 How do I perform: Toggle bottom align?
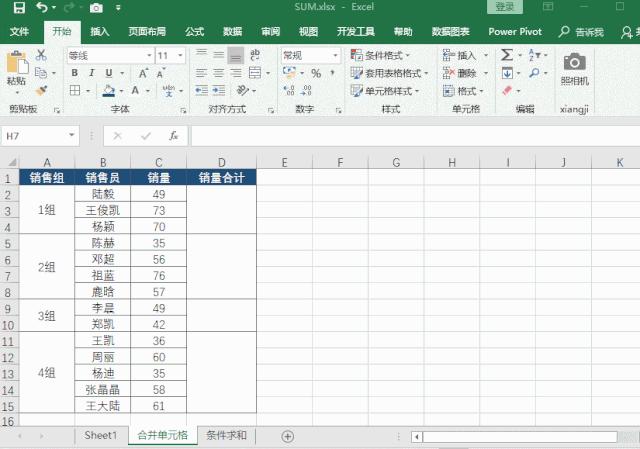236,56
